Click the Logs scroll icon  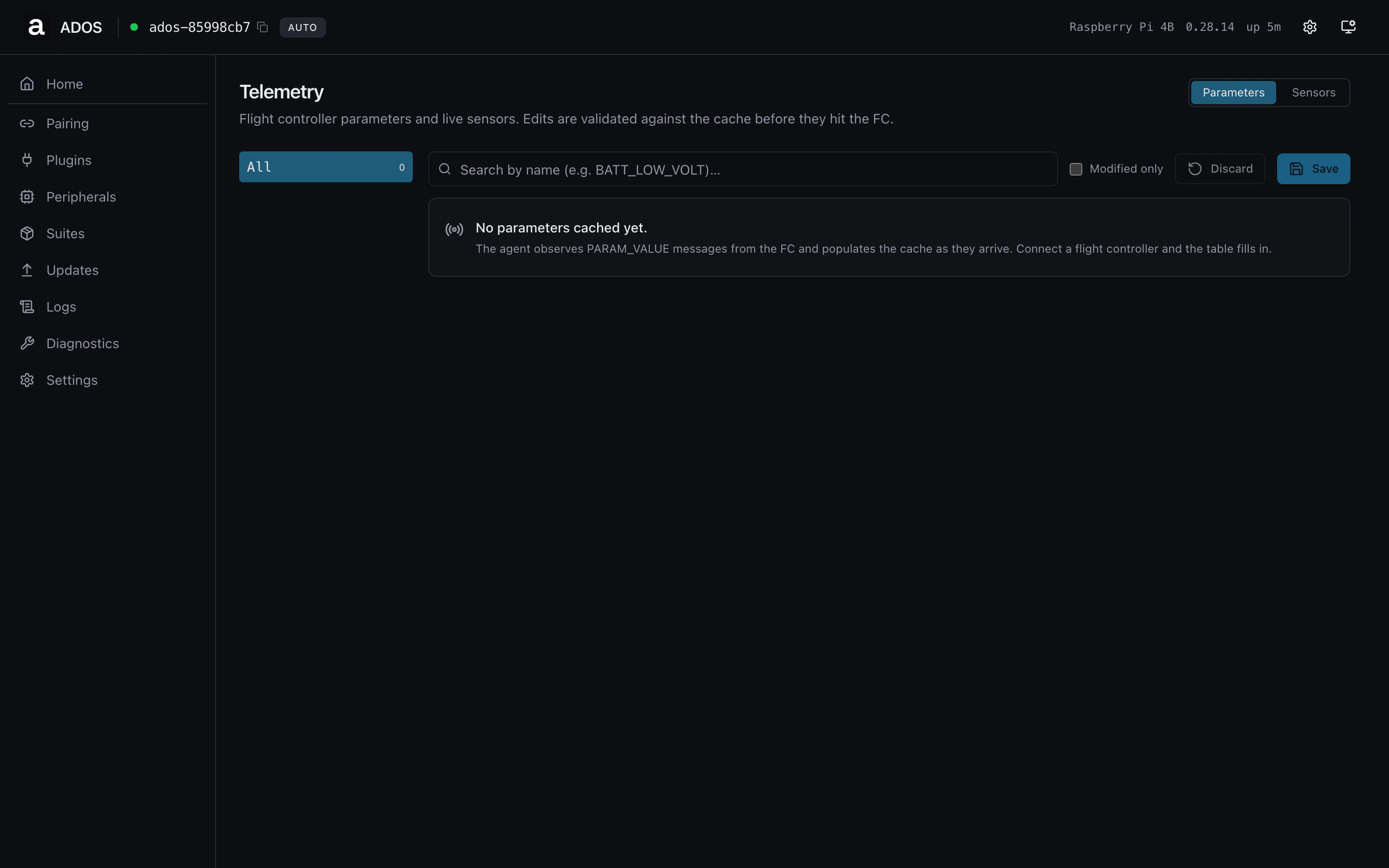[x=27, y=307]
